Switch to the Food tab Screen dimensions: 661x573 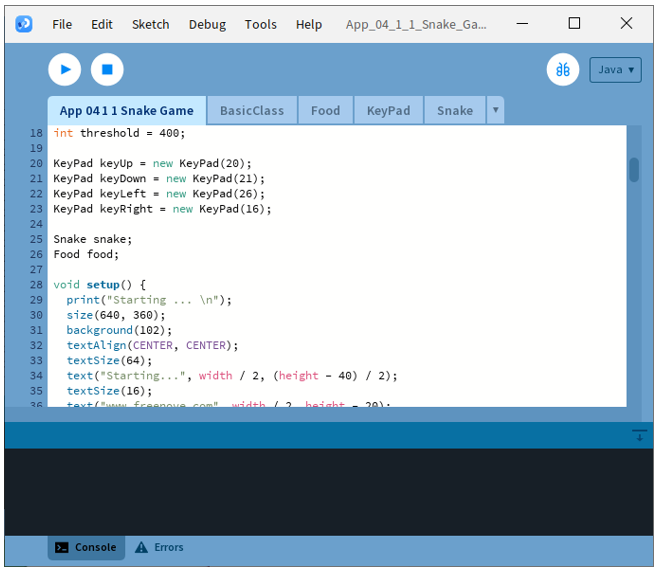[325, 110]
